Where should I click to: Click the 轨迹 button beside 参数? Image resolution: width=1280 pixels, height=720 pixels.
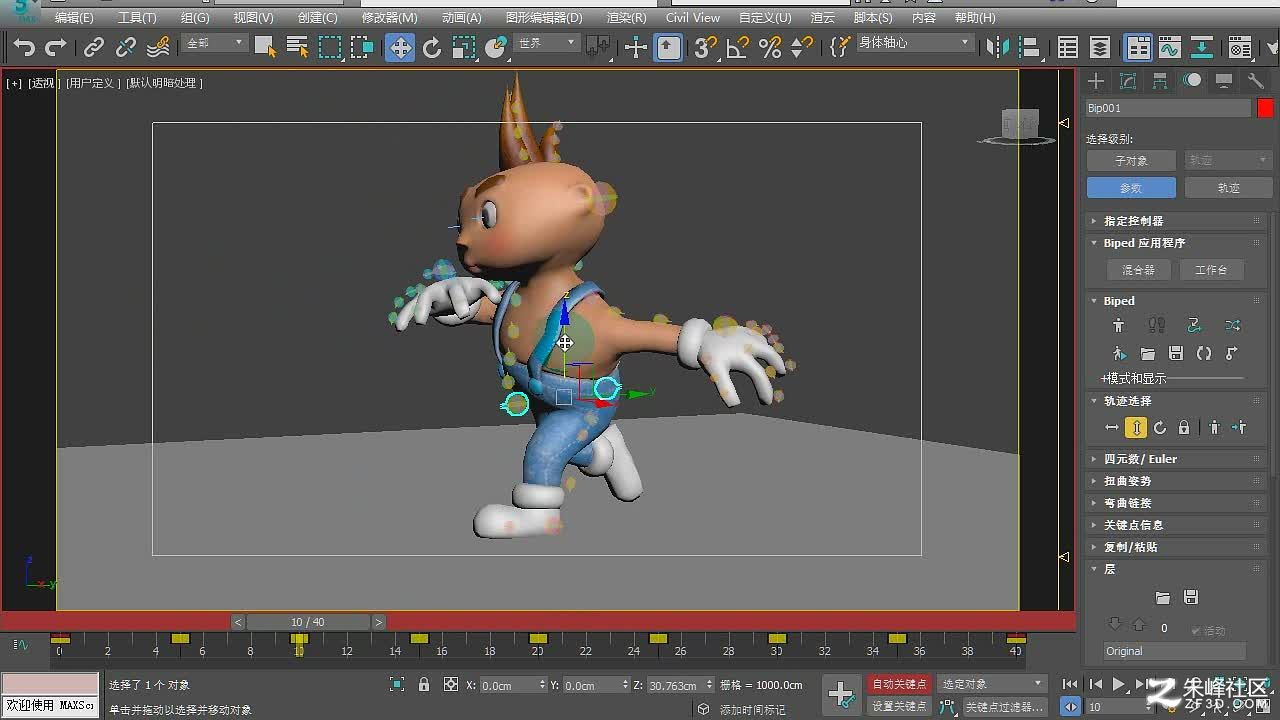pyautogui.click(x=1228, y=188)
